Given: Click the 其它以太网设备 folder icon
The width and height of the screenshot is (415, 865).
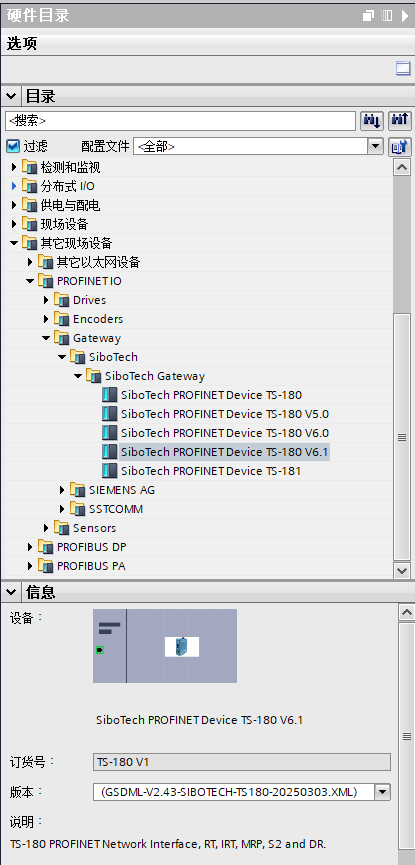Looking at the screenshot, I should pyautogui.click(x=46, y=262).
